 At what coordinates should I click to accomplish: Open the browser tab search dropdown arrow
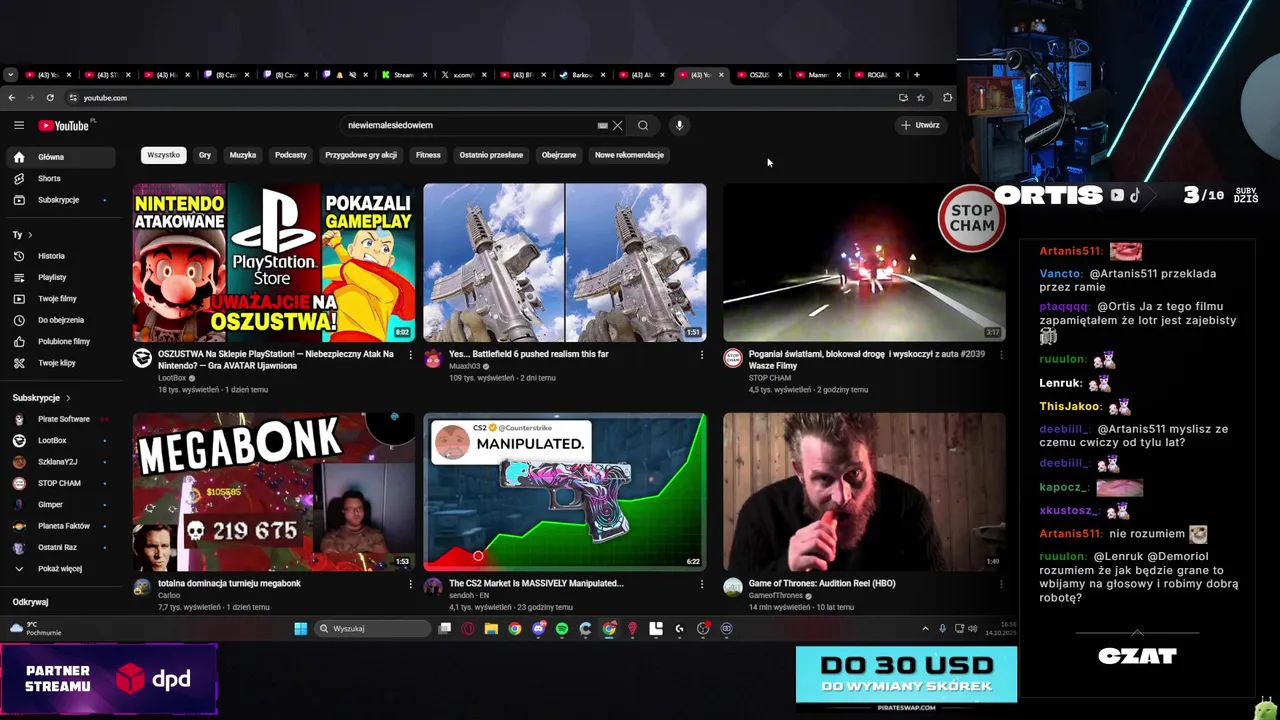pos(10,75)
